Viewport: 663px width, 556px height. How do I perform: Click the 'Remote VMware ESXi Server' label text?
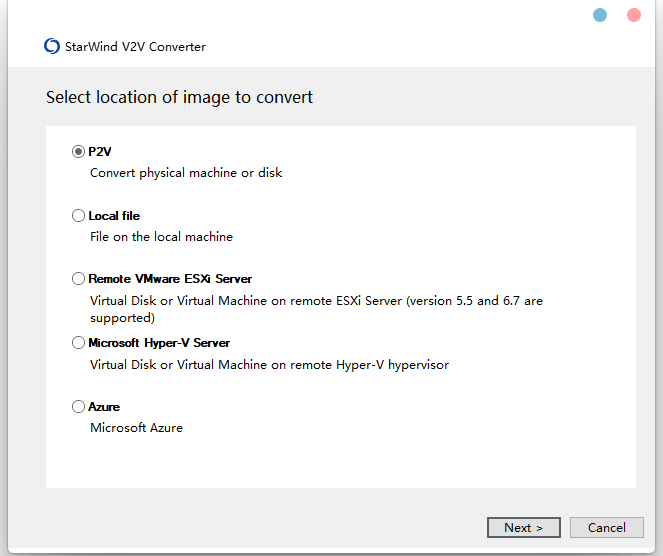coord(170,279)
